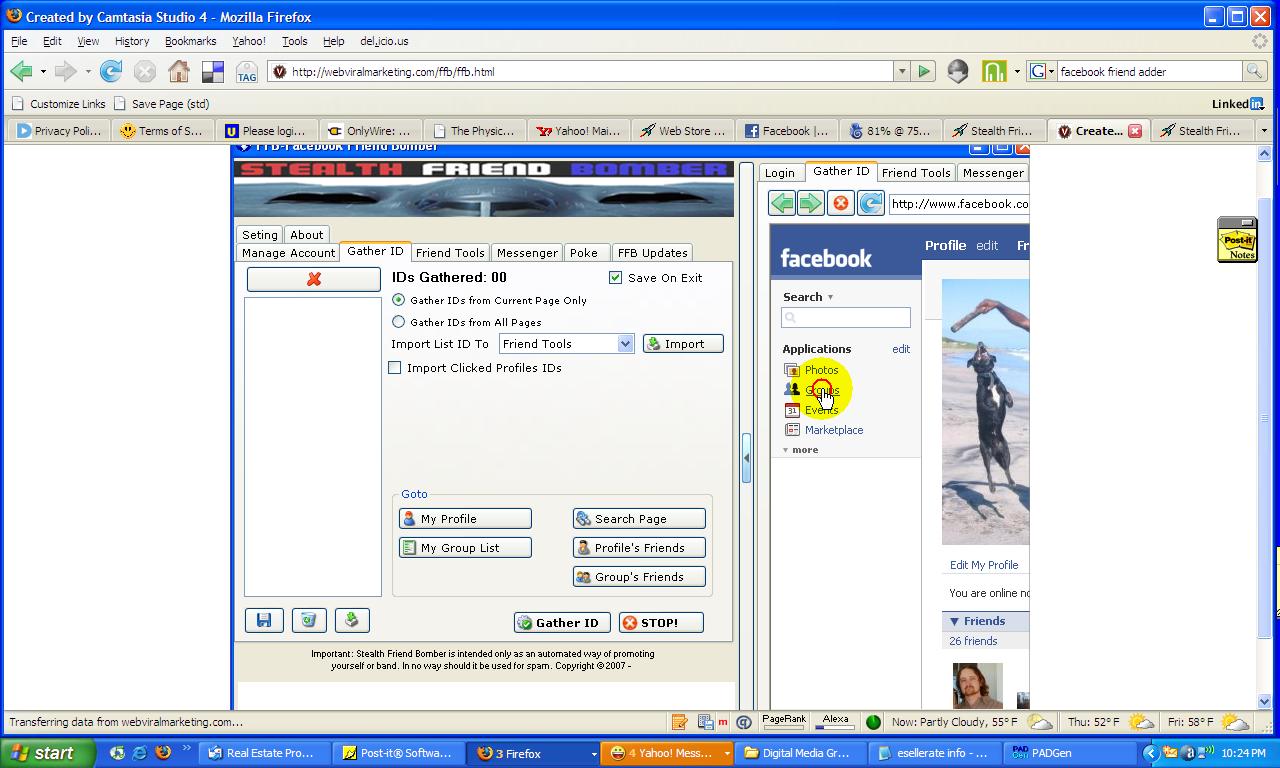This screenshot has height=768, width=1280.
Task: Open the Facebook Search options arrow
Action: pyautogui.click(x=830, y=297)
